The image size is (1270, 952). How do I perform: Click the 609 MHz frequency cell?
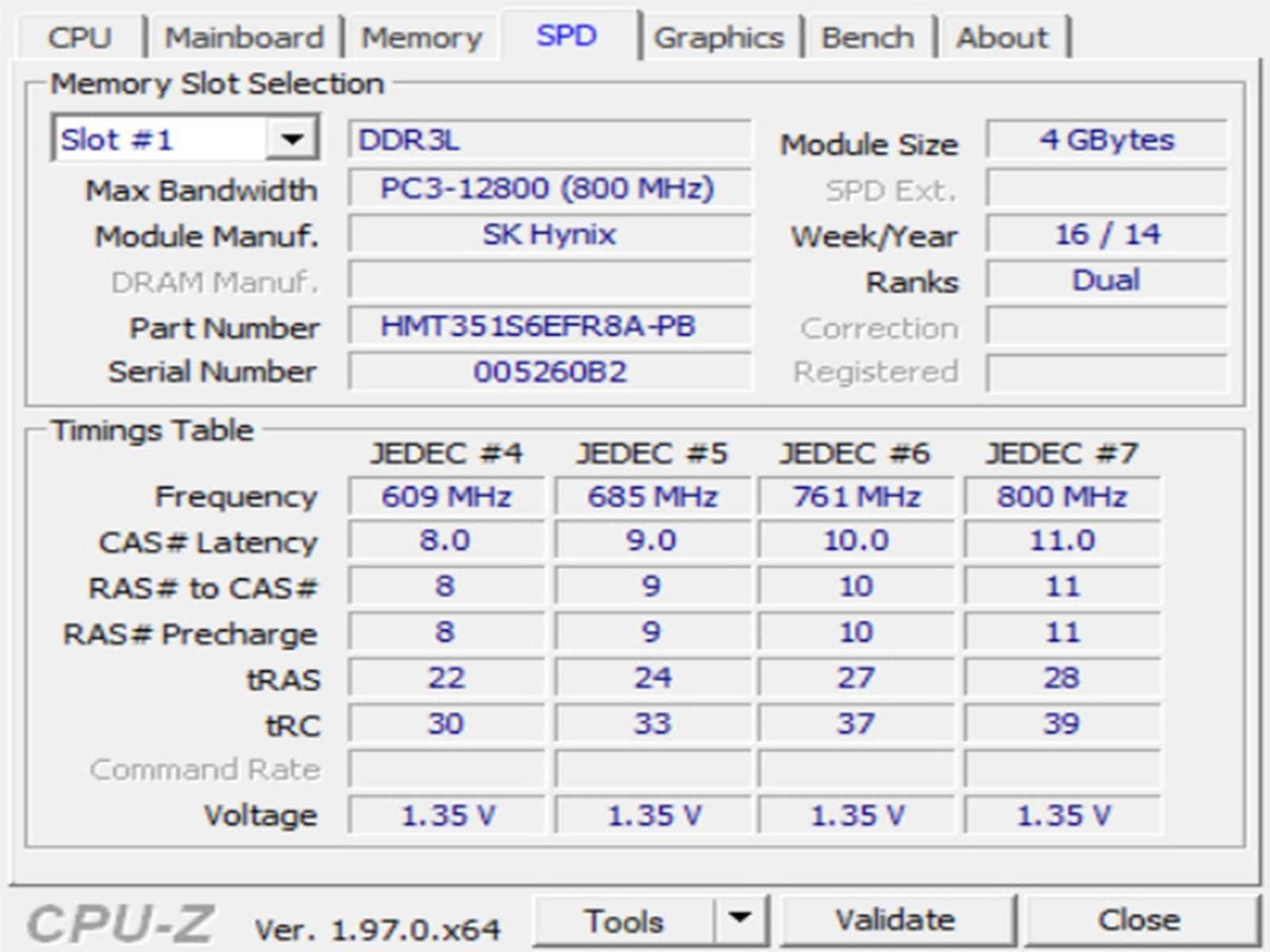pos(446,497)
